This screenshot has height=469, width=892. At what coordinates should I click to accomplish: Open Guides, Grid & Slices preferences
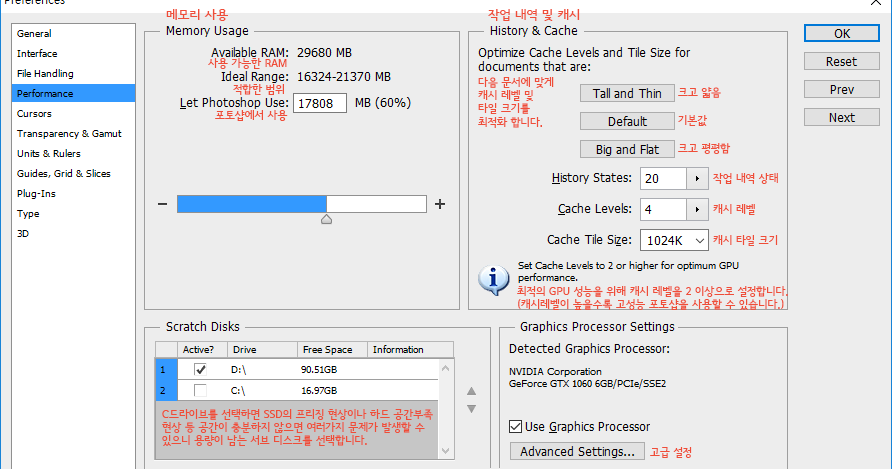73,174
